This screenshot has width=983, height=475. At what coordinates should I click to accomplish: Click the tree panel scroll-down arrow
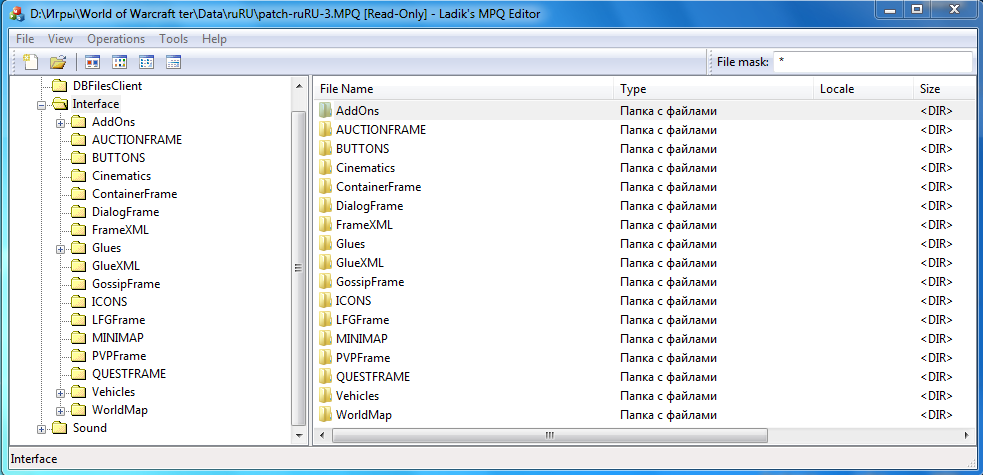tap(299, 434)
